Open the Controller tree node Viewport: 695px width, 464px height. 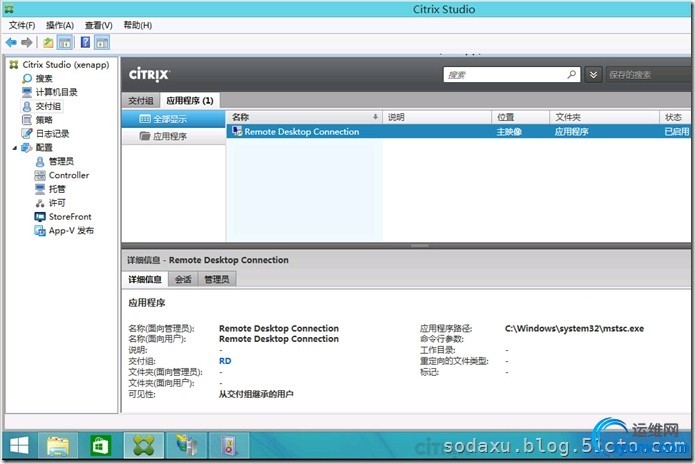(69, 175)
